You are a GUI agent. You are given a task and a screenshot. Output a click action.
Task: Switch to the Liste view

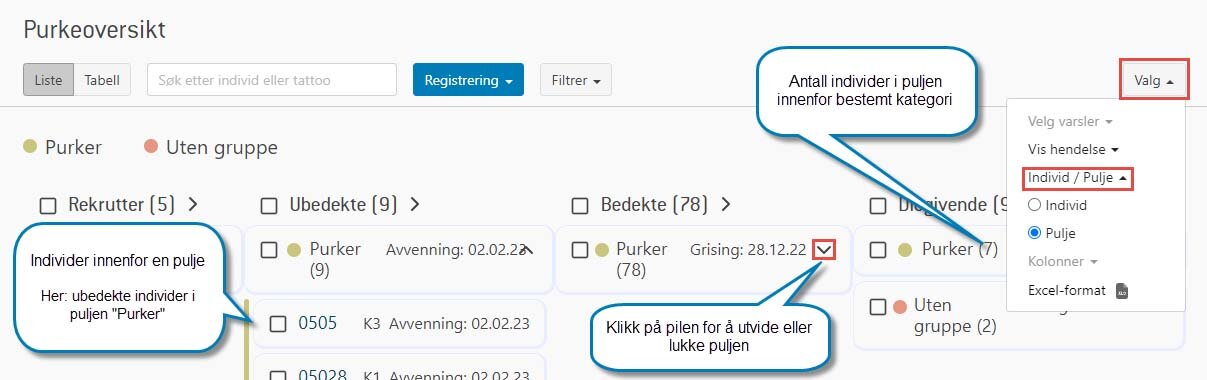point(48,80)
